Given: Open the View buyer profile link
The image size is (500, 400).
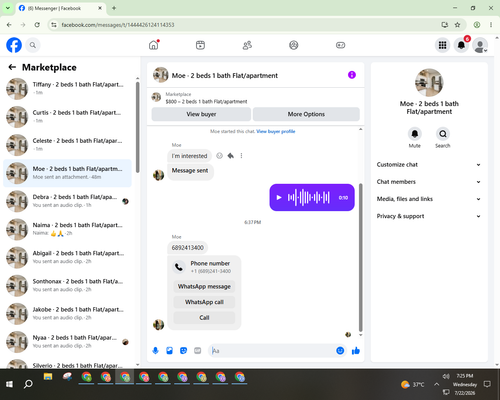Looking at the screenshot, I should pyautogui.click(x=275, y=131).
